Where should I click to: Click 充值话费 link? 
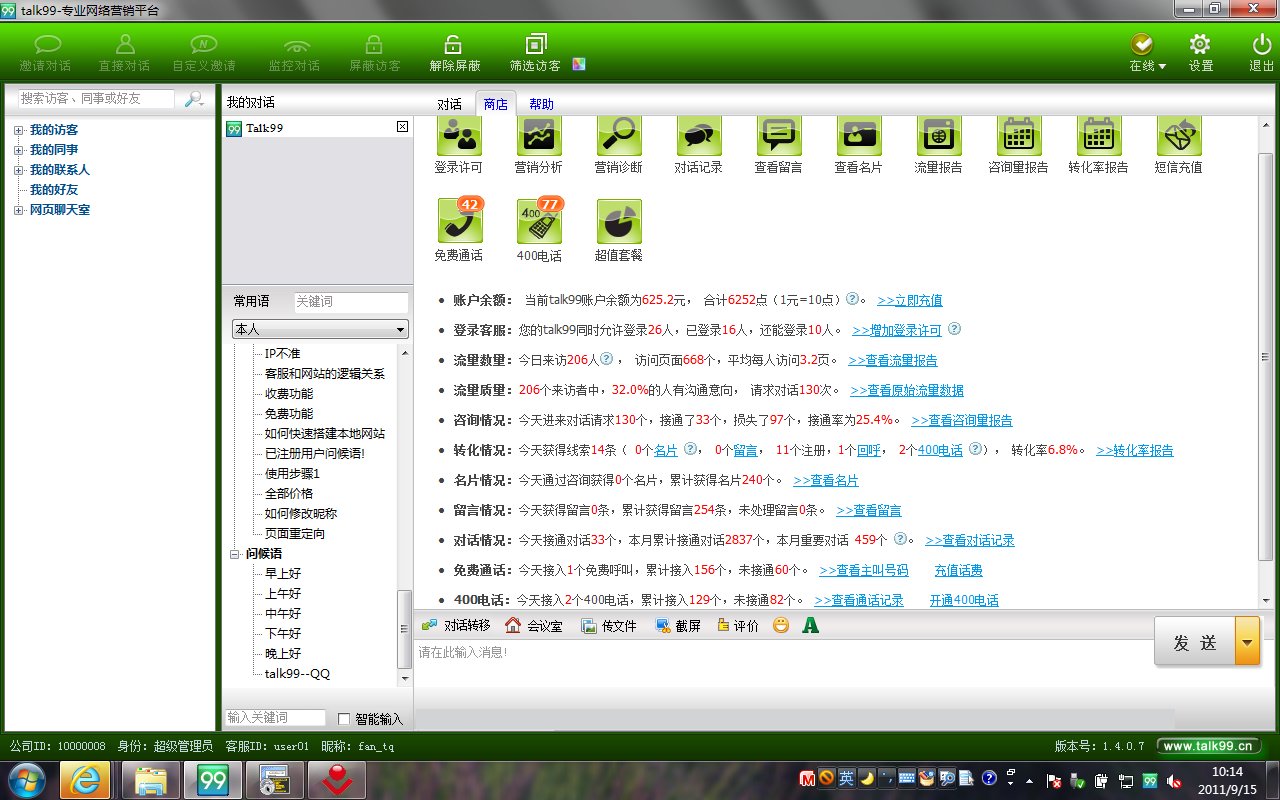tap(959, 570)
